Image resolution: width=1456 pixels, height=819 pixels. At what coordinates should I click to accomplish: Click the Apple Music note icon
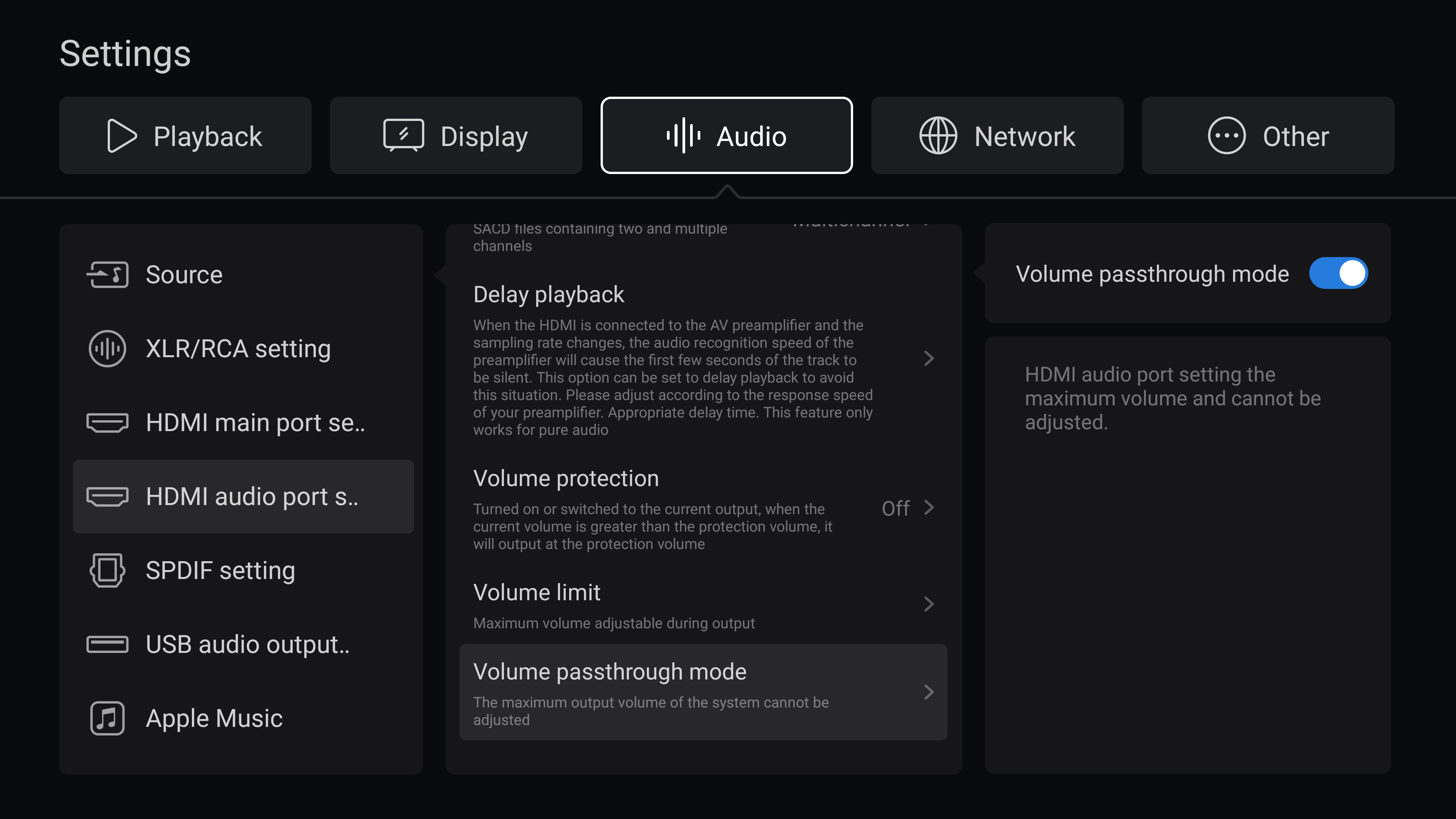tap(107, 719)
